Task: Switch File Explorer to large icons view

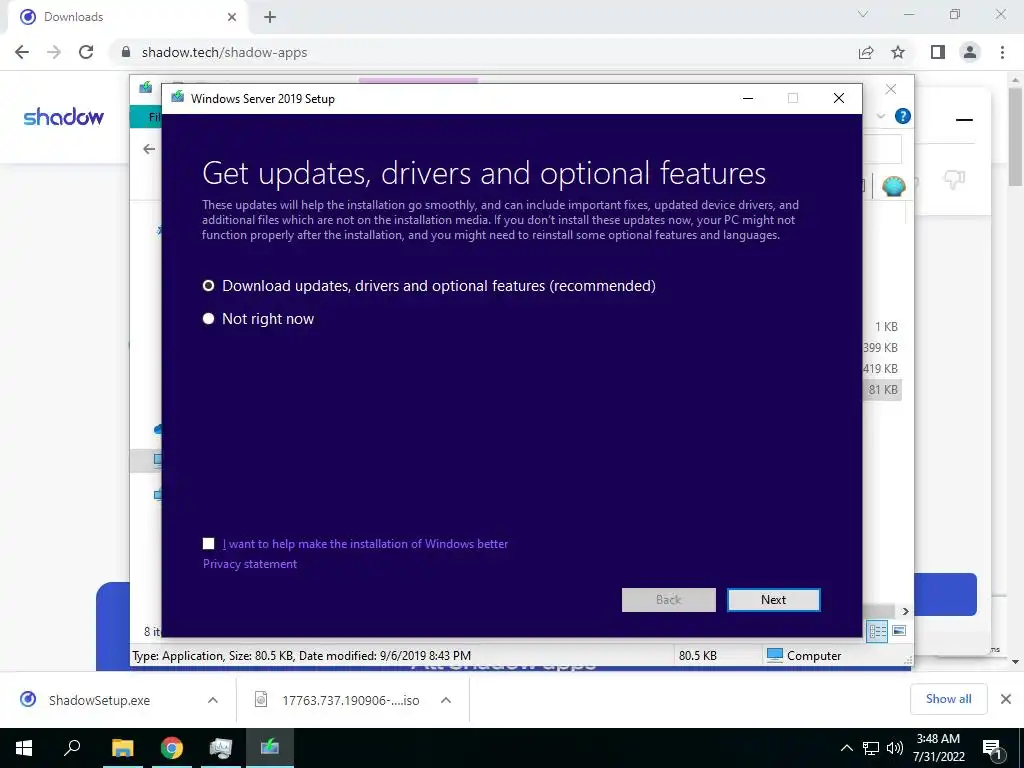Action: 899,631
